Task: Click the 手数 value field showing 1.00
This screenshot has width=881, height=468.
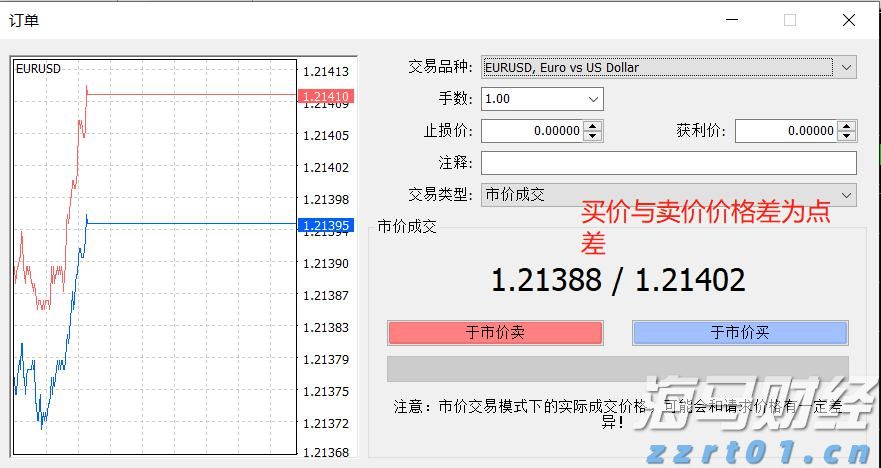Action: (x=532, y=99)
